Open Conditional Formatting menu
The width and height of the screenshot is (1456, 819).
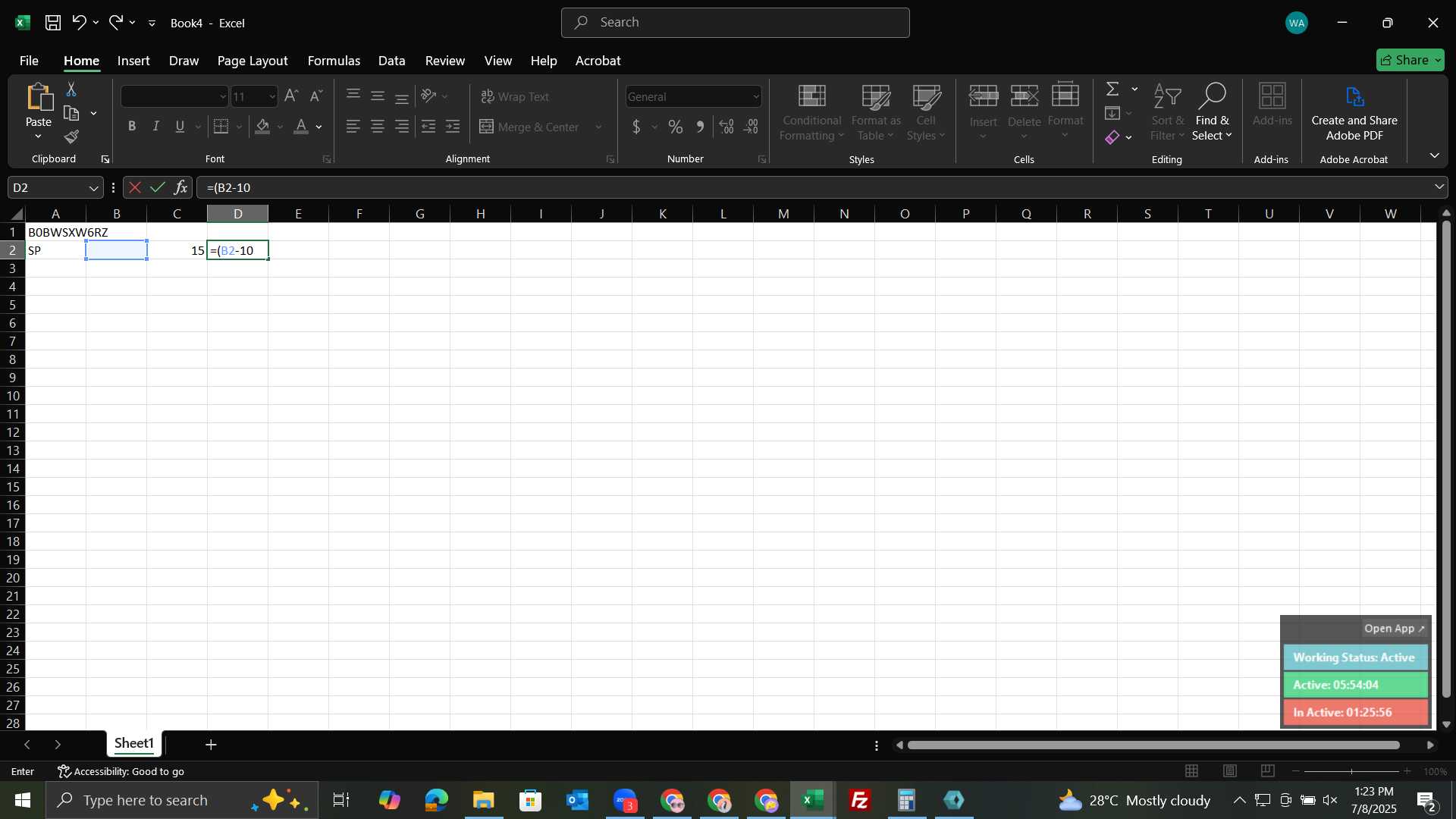tap(811, 113)
